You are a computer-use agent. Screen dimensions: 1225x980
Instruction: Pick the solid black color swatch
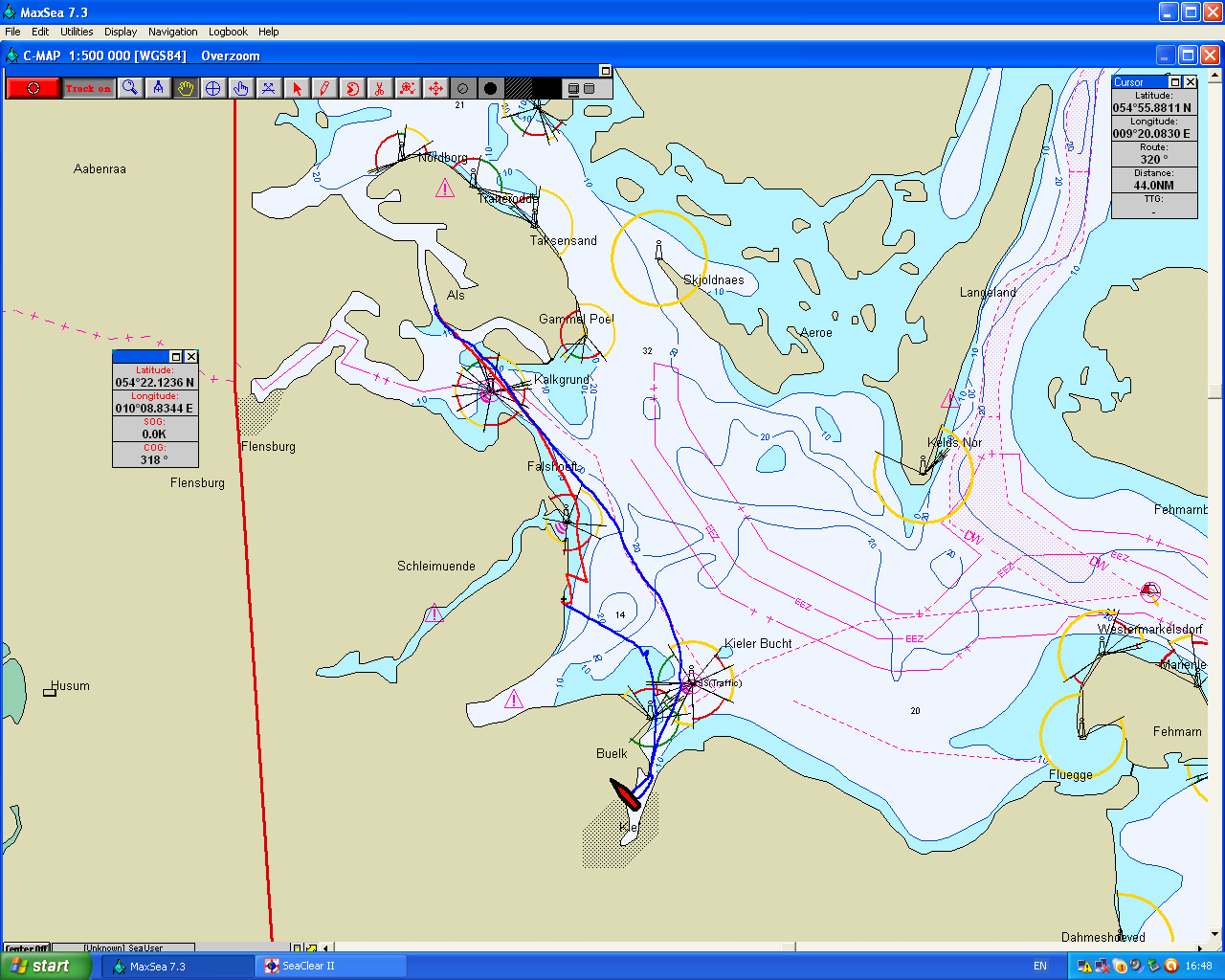tap(546, 88)
